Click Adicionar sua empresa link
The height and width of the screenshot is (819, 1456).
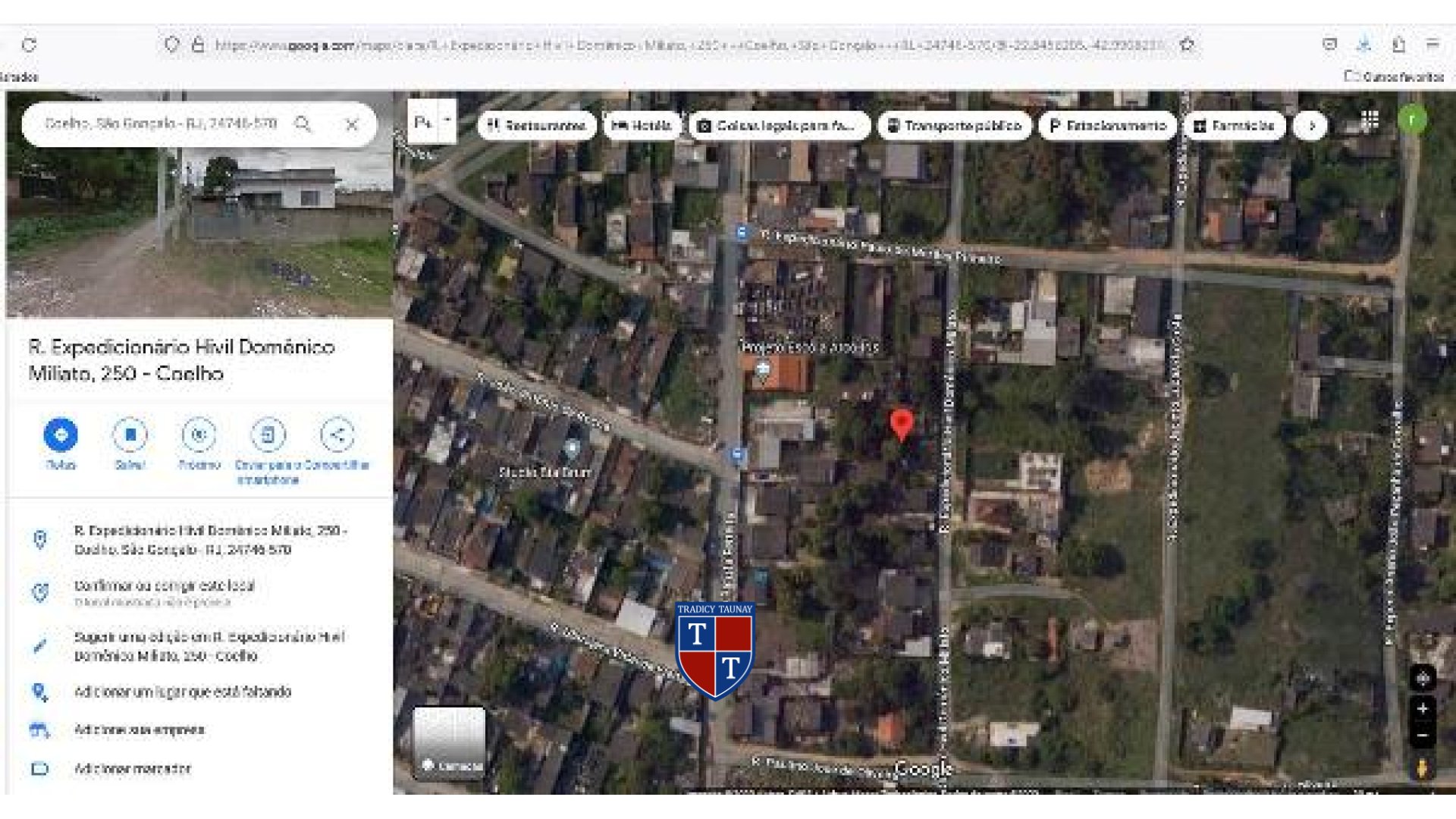[139, 730]
